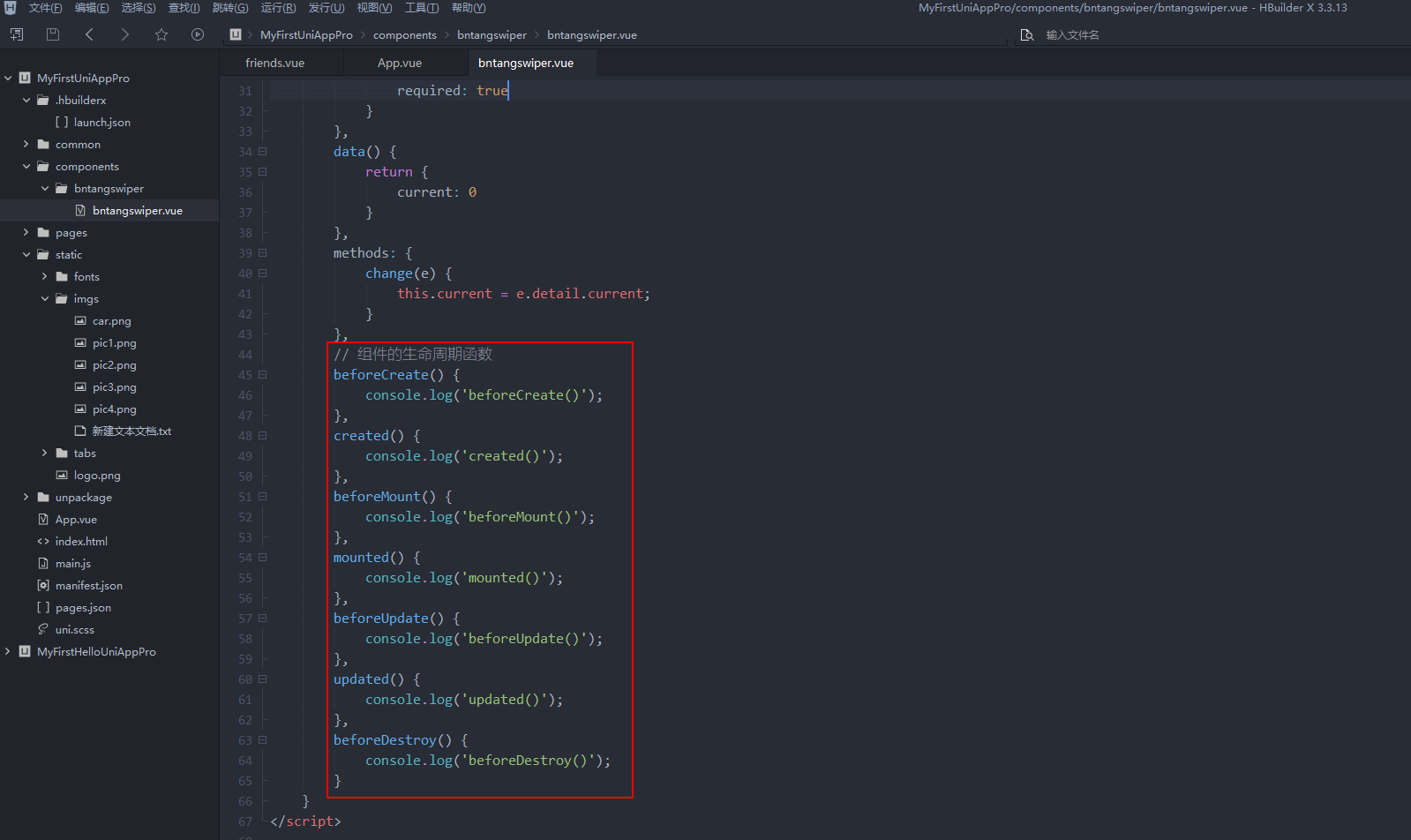The image size is (1411, 840).
Task: Click the common folder icon
Action: [x=43, y=145]
